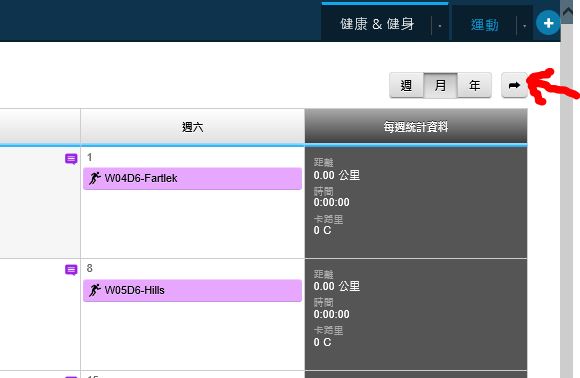The image size is (580, 378).
Task: Select the 每週統計資料 column header
Action: 416,127
